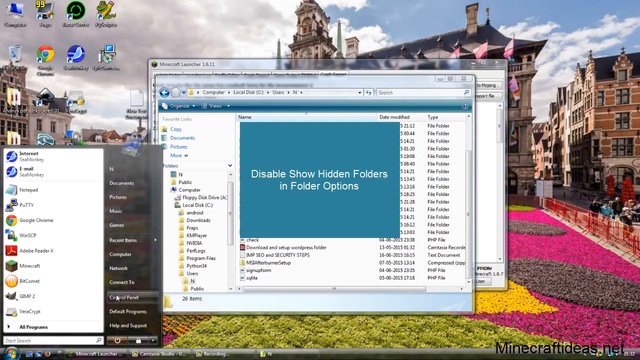
Task: Launch Notepad from the Start menu
Action: pos(52,190)
